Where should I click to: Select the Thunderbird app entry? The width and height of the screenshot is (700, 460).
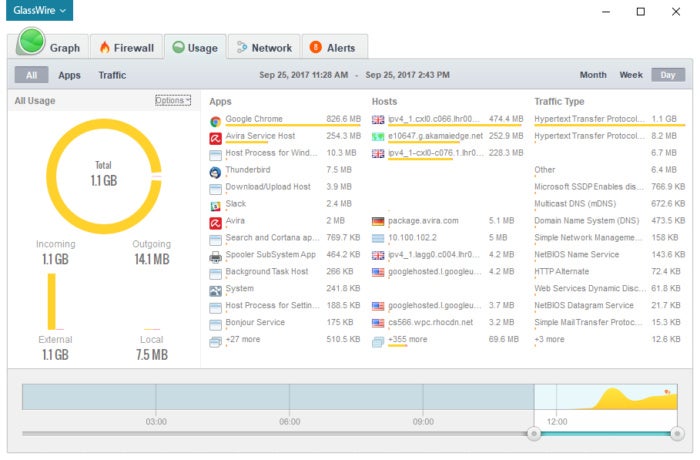click(248, 170)
